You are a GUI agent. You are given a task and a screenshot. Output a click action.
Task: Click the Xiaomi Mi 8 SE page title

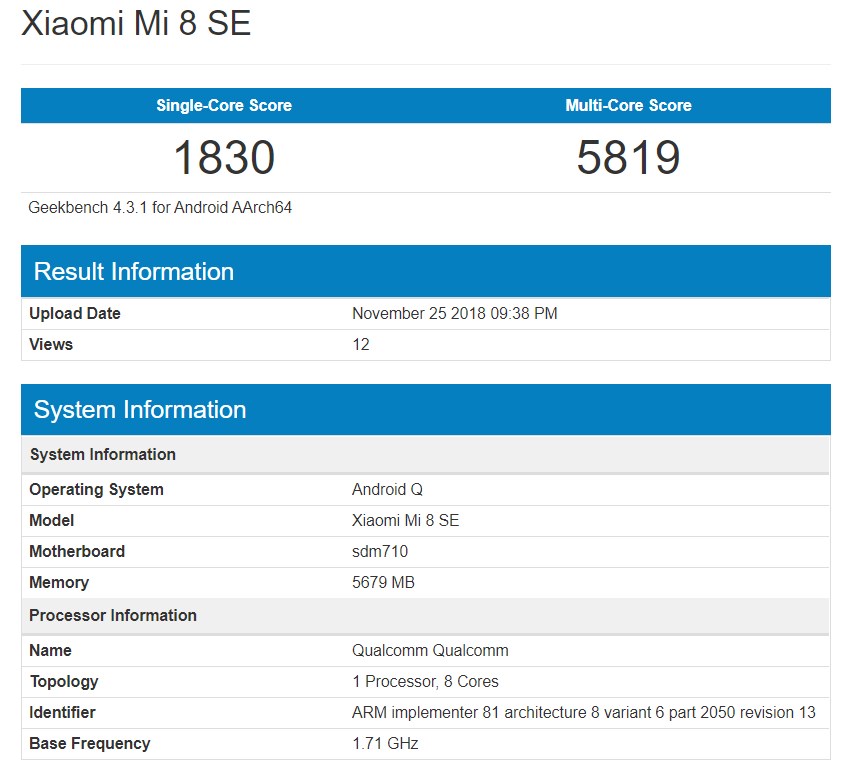[136, 23]
